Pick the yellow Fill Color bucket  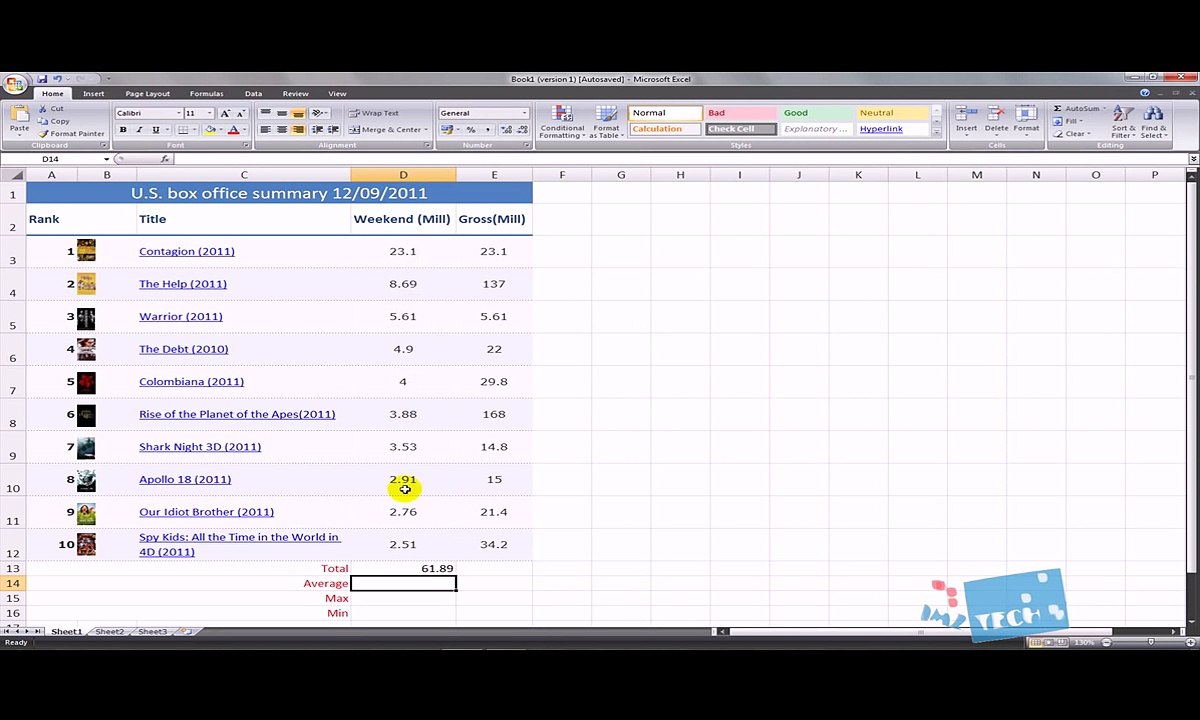[x=210, y=130]
